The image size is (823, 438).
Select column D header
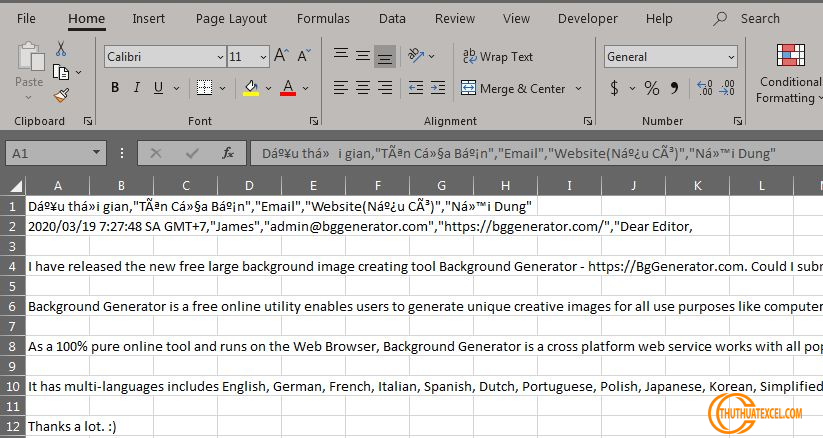[249, 185]
